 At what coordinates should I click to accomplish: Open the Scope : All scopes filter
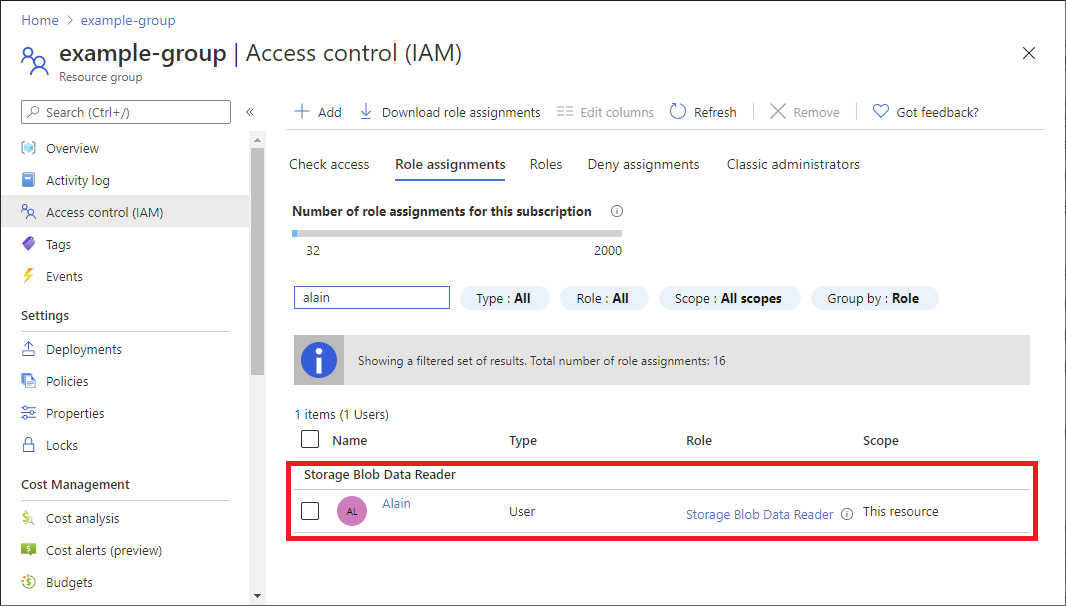tap(729, 298)
